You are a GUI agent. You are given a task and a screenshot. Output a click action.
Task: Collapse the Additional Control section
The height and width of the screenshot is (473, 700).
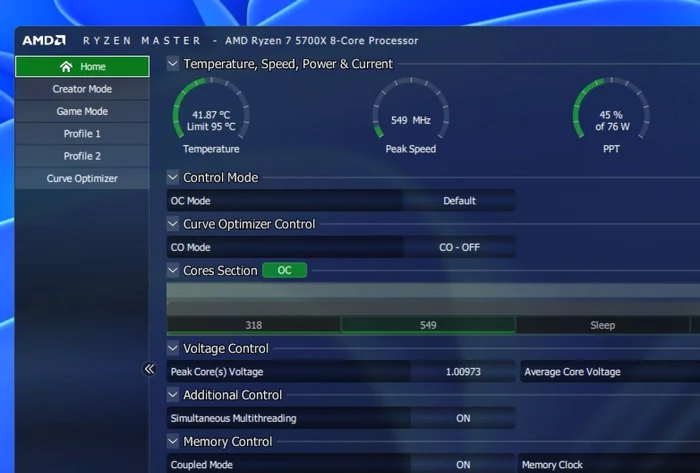pos(173,394)
